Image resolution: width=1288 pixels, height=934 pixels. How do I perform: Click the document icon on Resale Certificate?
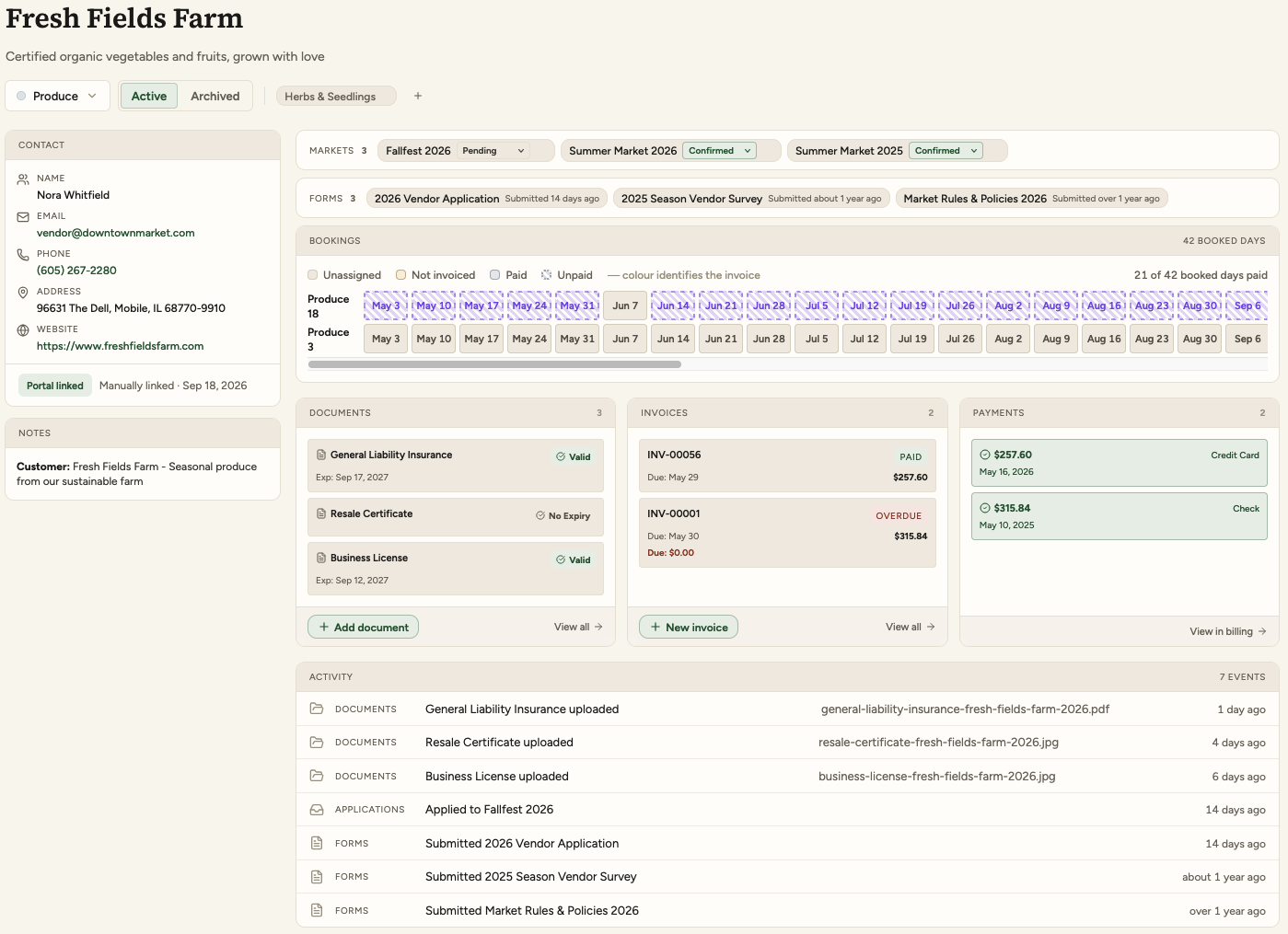(x=321, y=513)
